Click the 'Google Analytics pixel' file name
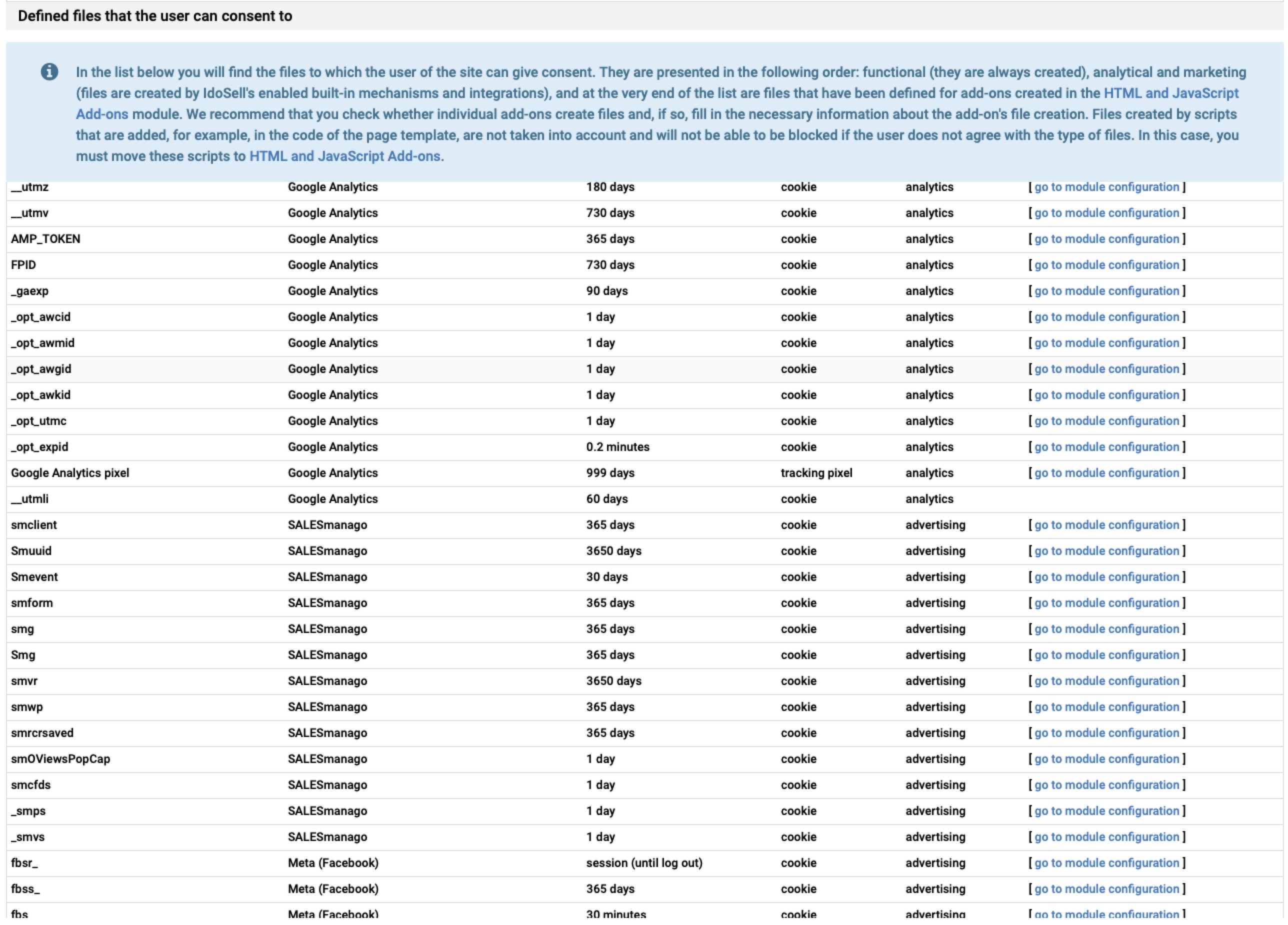The height and width of the screenshot is (925, 1288). pos(70,473)
